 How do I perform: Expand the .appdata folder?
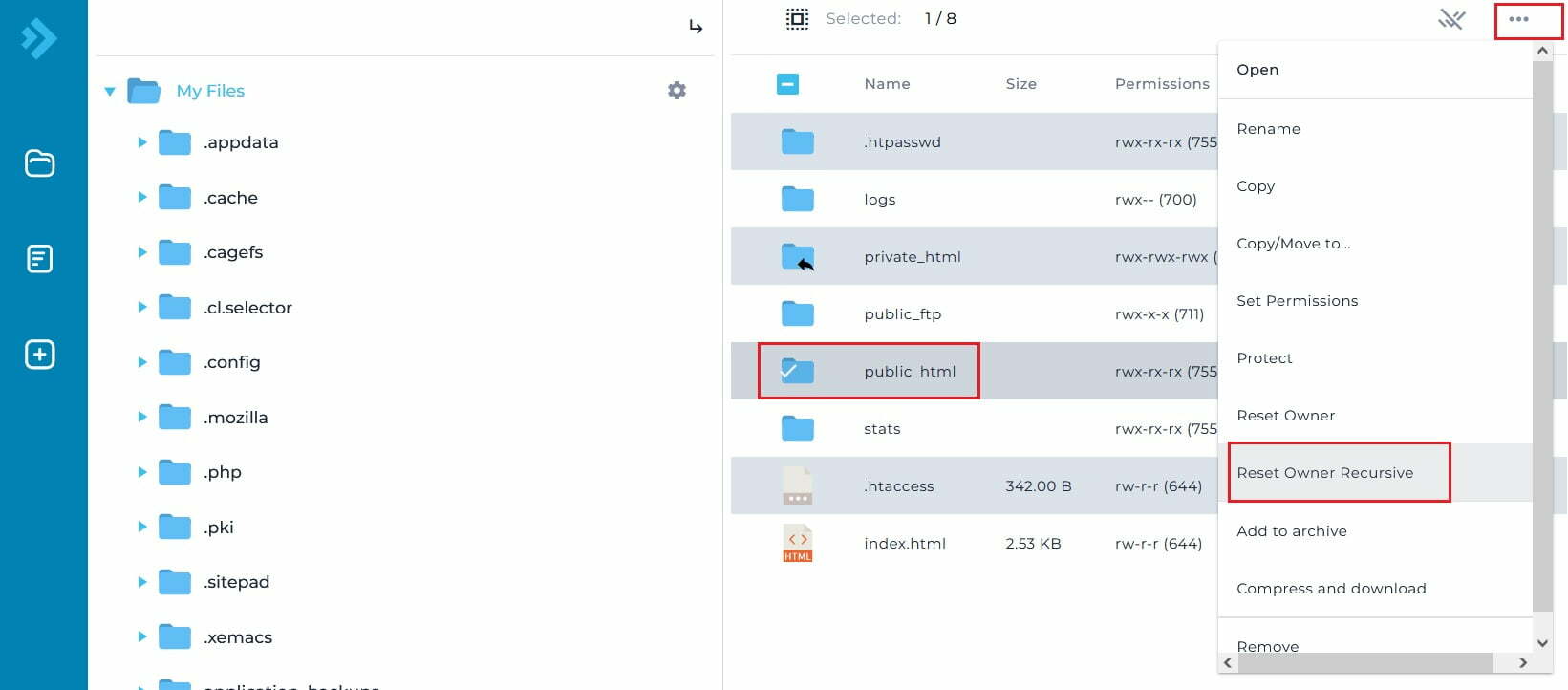142,142
